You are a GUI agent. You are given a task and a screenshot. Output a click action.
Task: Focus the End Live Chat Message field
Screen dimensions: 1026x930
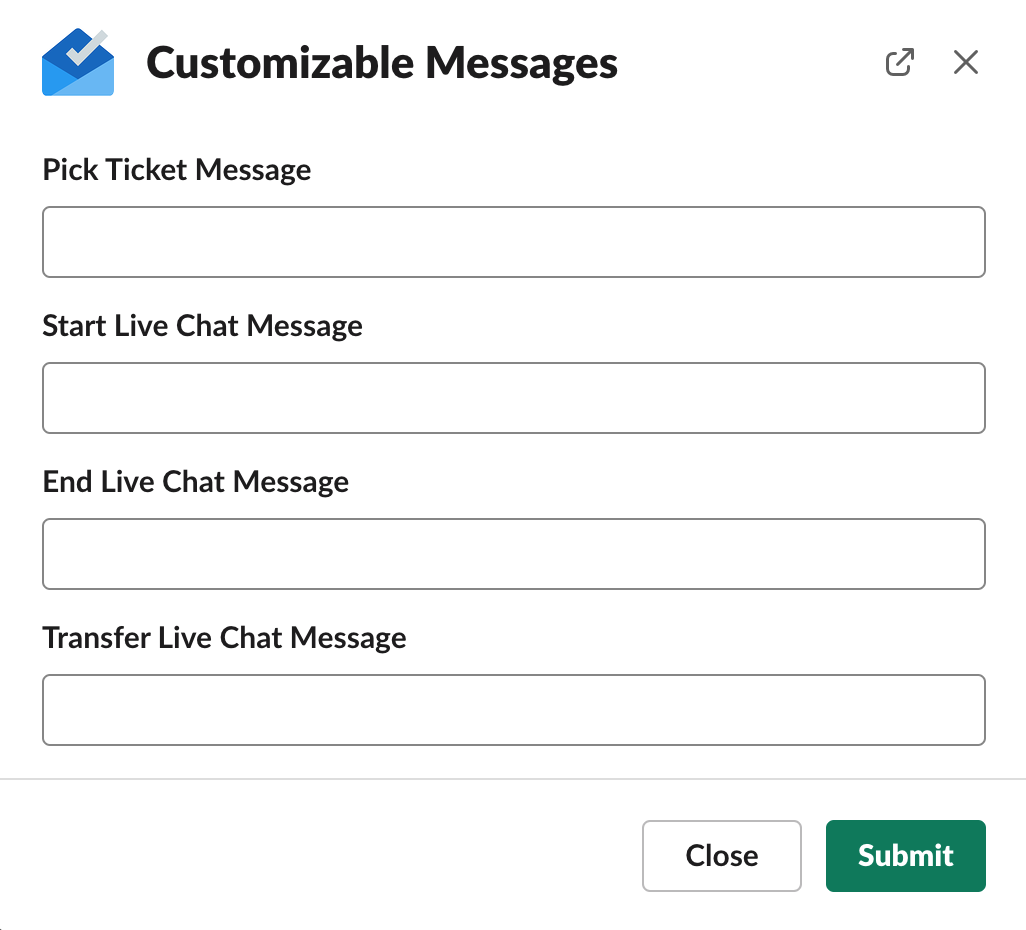point(514,554)
